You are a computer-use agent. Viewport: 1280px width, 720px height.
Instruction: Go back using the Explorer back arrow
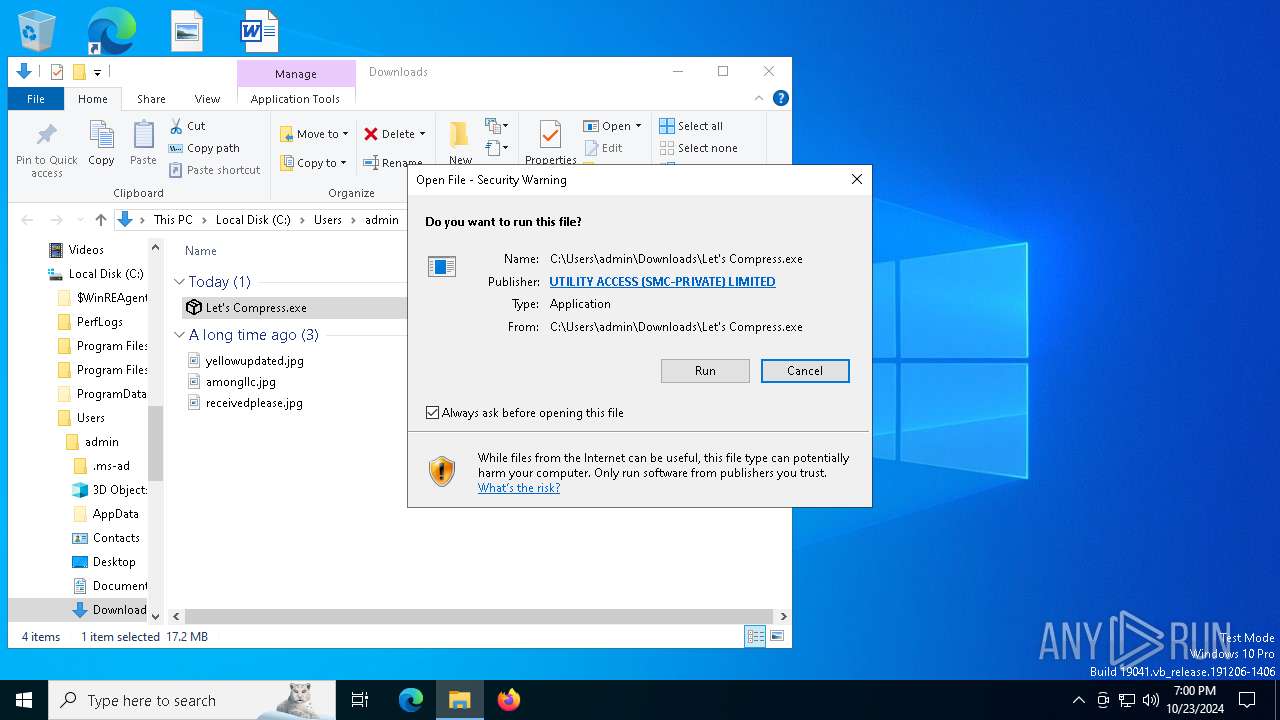point(27,220)
